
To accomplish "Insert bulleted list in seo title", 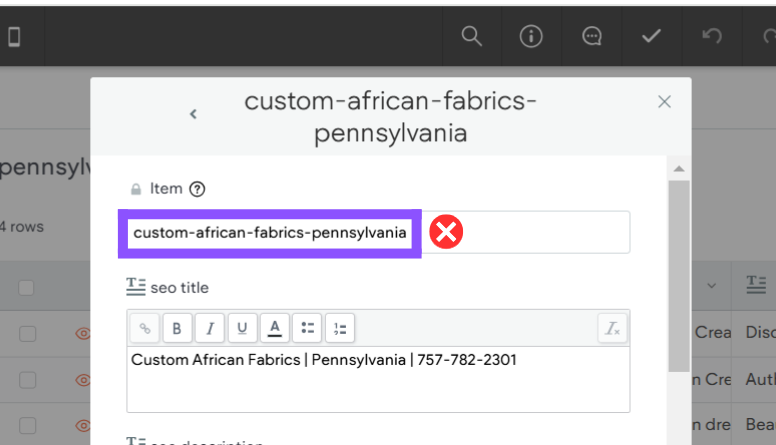I will tap(307, 328).
